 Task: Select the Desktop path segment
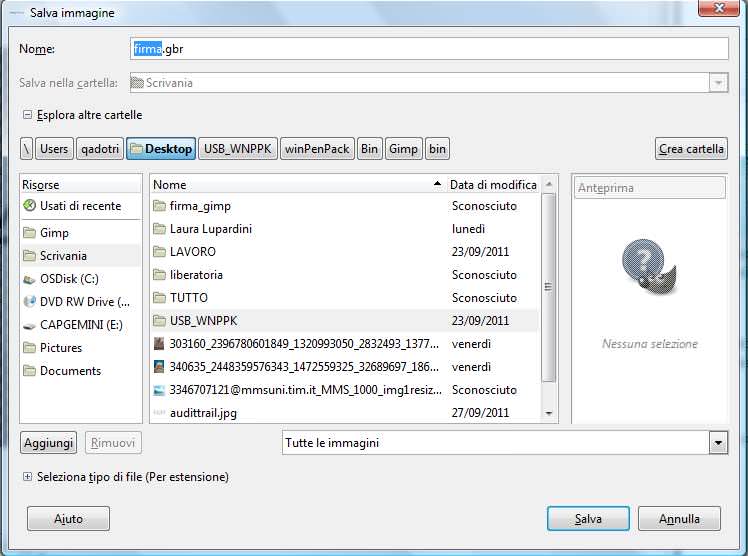[x=161, y=149]
